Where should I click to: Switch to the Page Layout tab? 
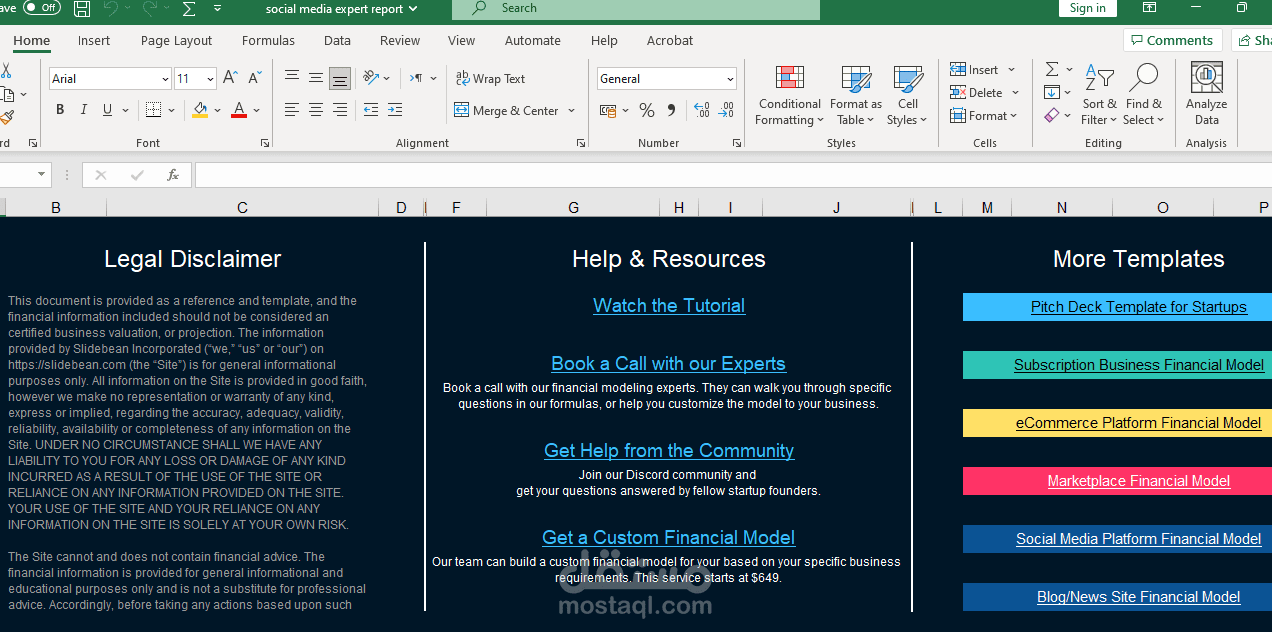click(x=176, y=41)
